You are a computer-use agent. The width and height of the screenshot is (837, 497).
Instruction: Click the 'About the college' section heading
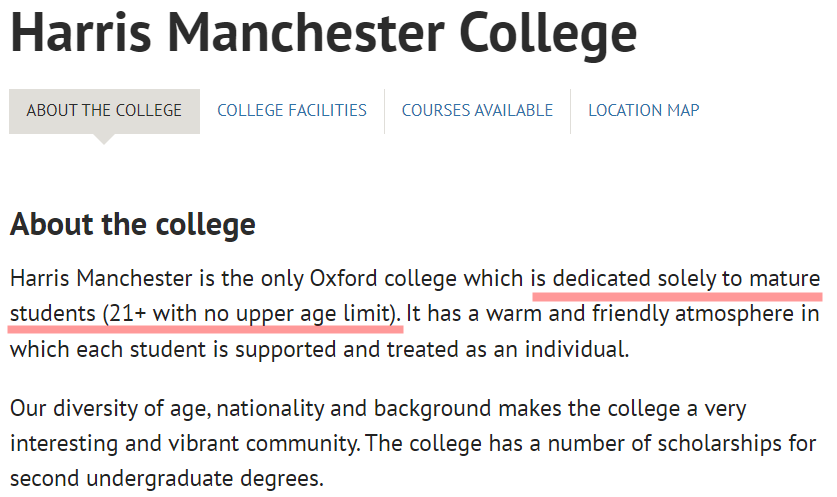[x=133, y=224]
